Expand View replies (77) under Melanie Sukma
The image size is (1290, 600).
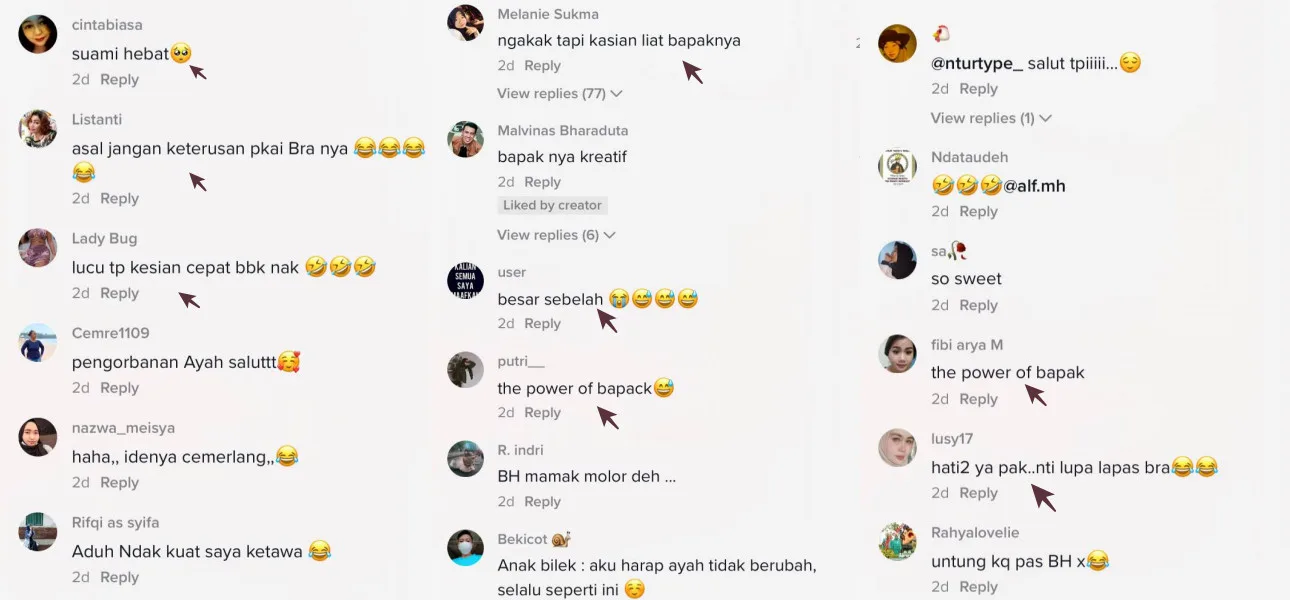tap(560, 93)
